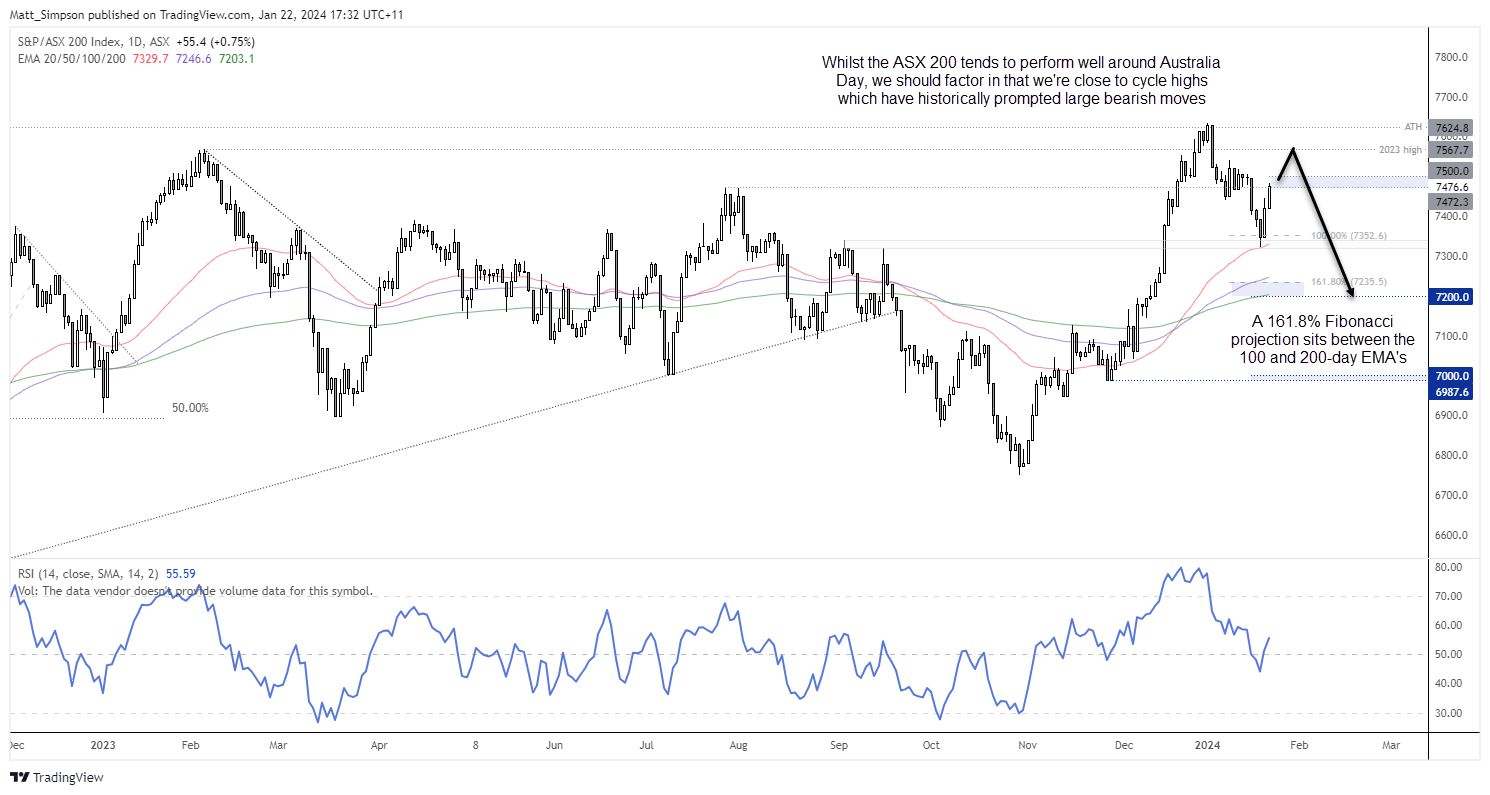Select the 7500.0 price axis label
The image size is (1490, 795).
[1452, 172]
